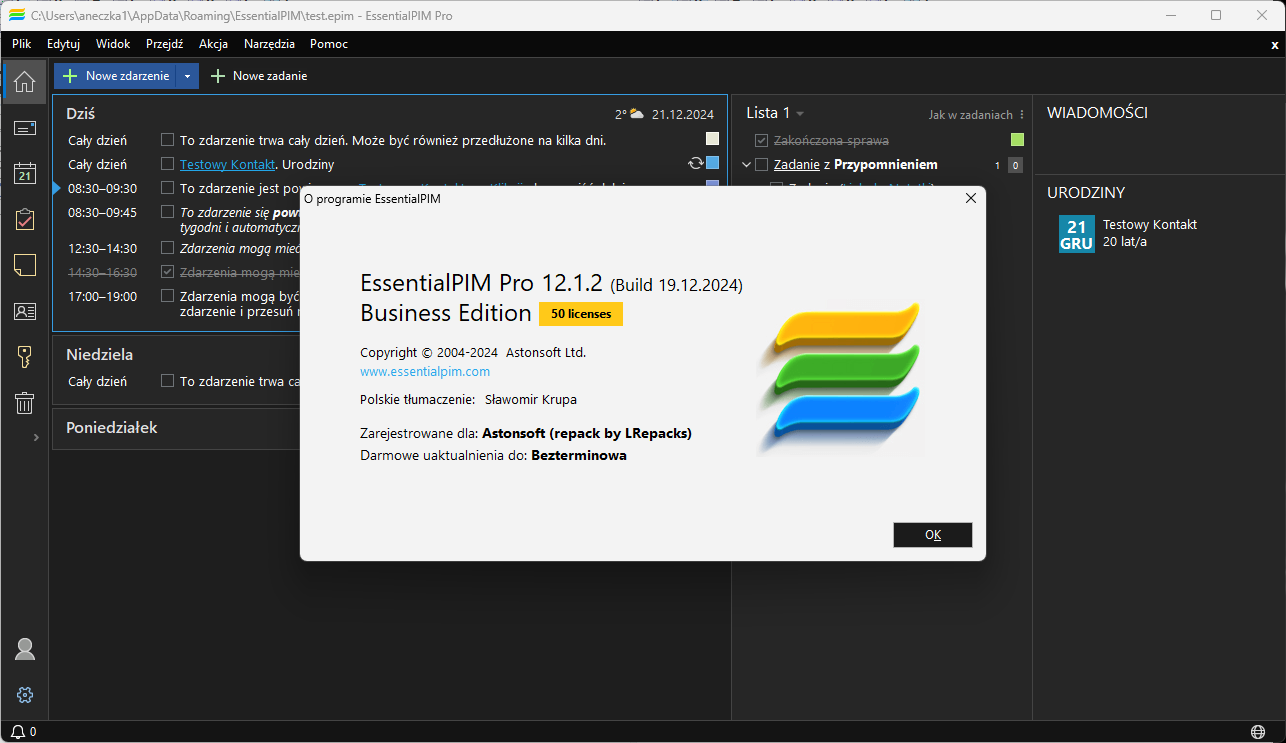Open the Mail module in the sidebar
The width and height of the screenshot is (1286, 743).
pos(25,127)
